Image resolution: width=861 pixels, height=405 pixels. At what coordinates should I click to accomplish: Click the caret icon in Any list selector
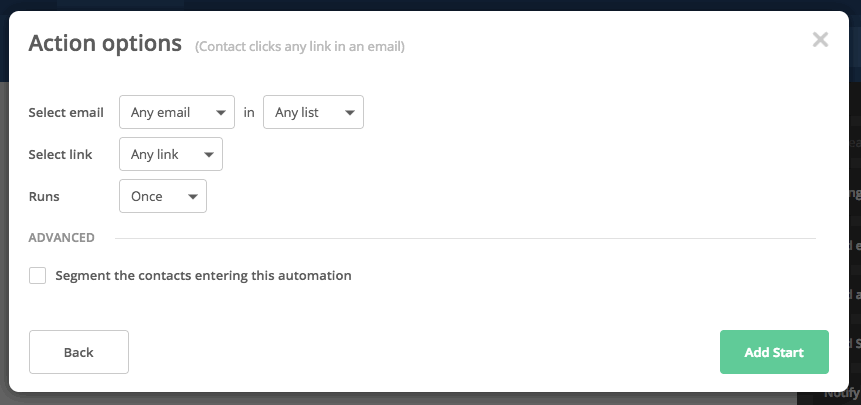(349, 113)
